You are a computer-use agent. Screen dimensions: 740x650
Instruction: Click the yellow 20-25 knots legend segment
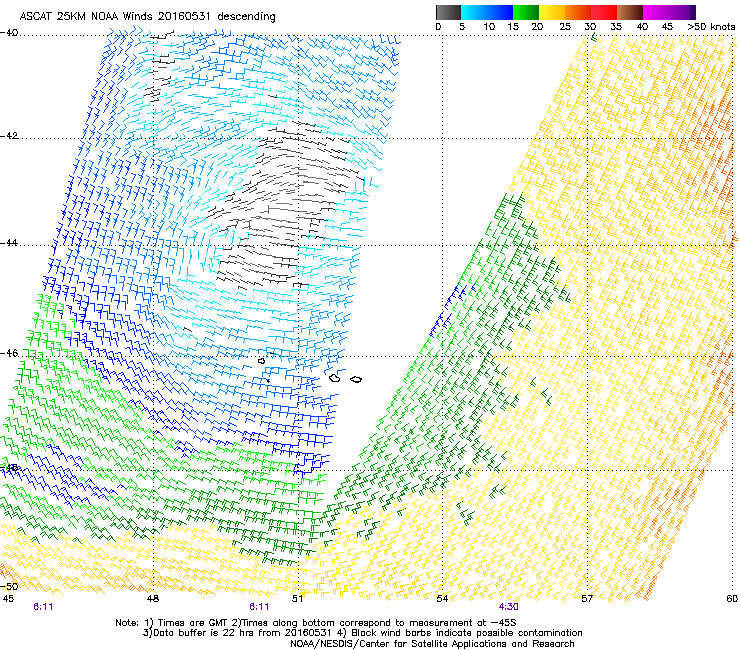click(x=552, y=12)
